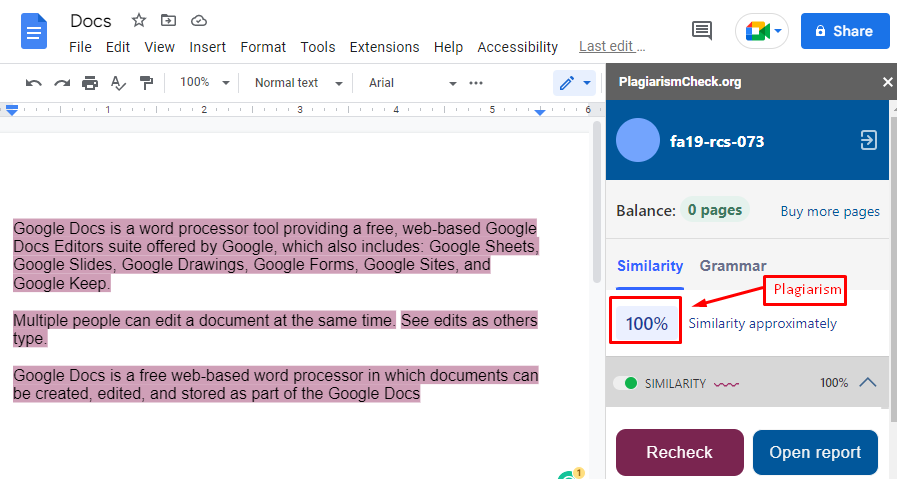
Task: Open the File menu
Action: click(x=80, y=47)
